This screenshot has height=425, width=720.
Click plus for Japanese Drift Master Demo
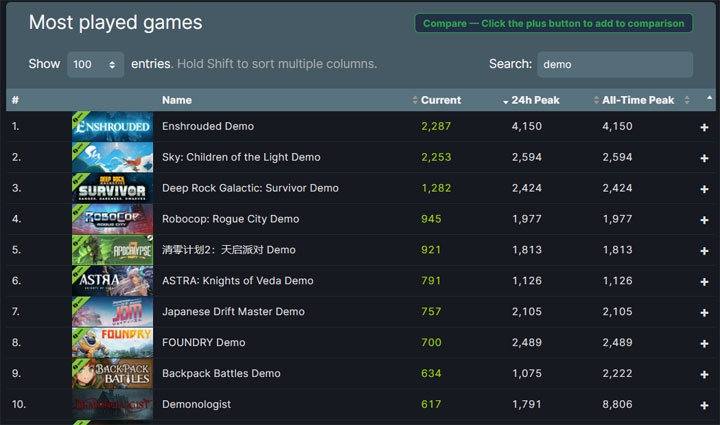(x=704, y=313)
